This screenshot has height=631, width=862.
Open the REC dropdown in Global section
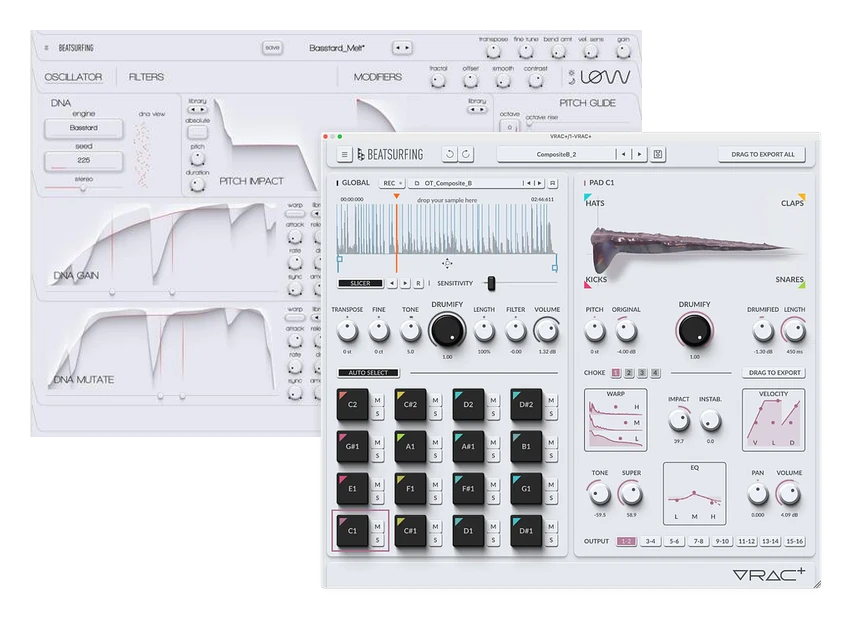[391, 183]
